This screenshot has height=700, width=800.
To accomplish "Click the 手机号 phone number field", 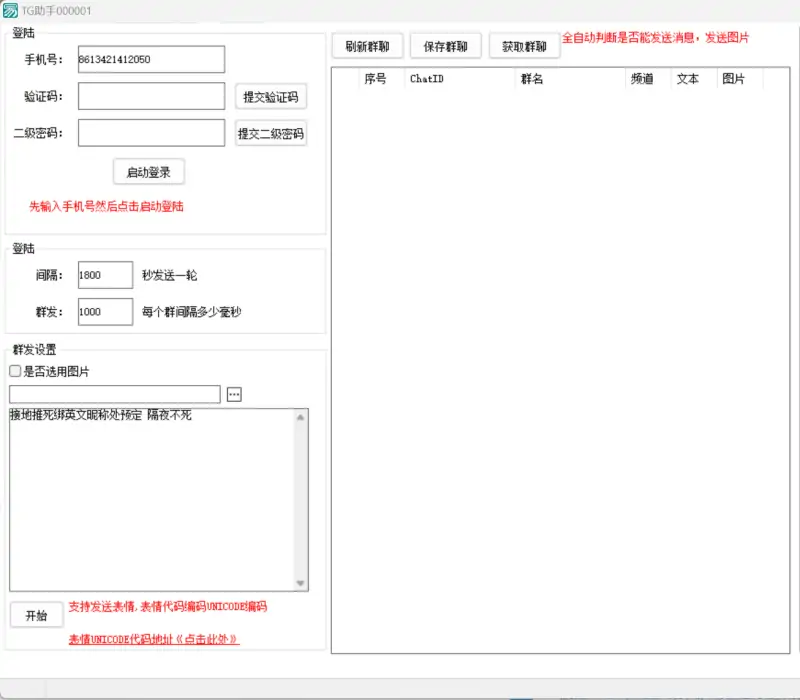I will click(x=151, y=59).
